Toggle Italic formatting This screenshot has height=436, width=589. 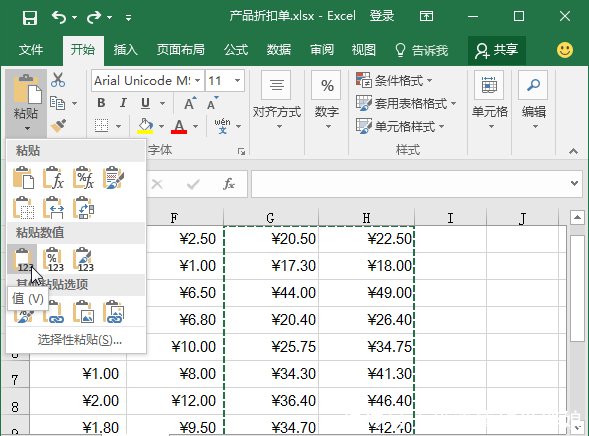point(123,103)
